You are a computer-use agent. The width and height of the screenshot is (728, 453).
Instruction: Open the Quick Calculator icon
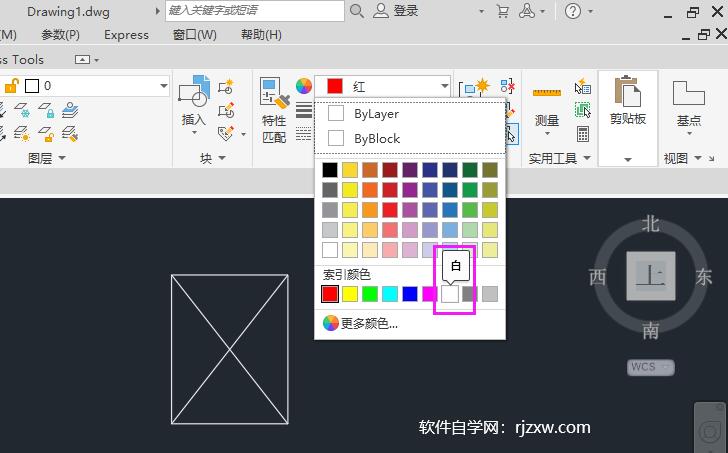(x=583, y=134)
